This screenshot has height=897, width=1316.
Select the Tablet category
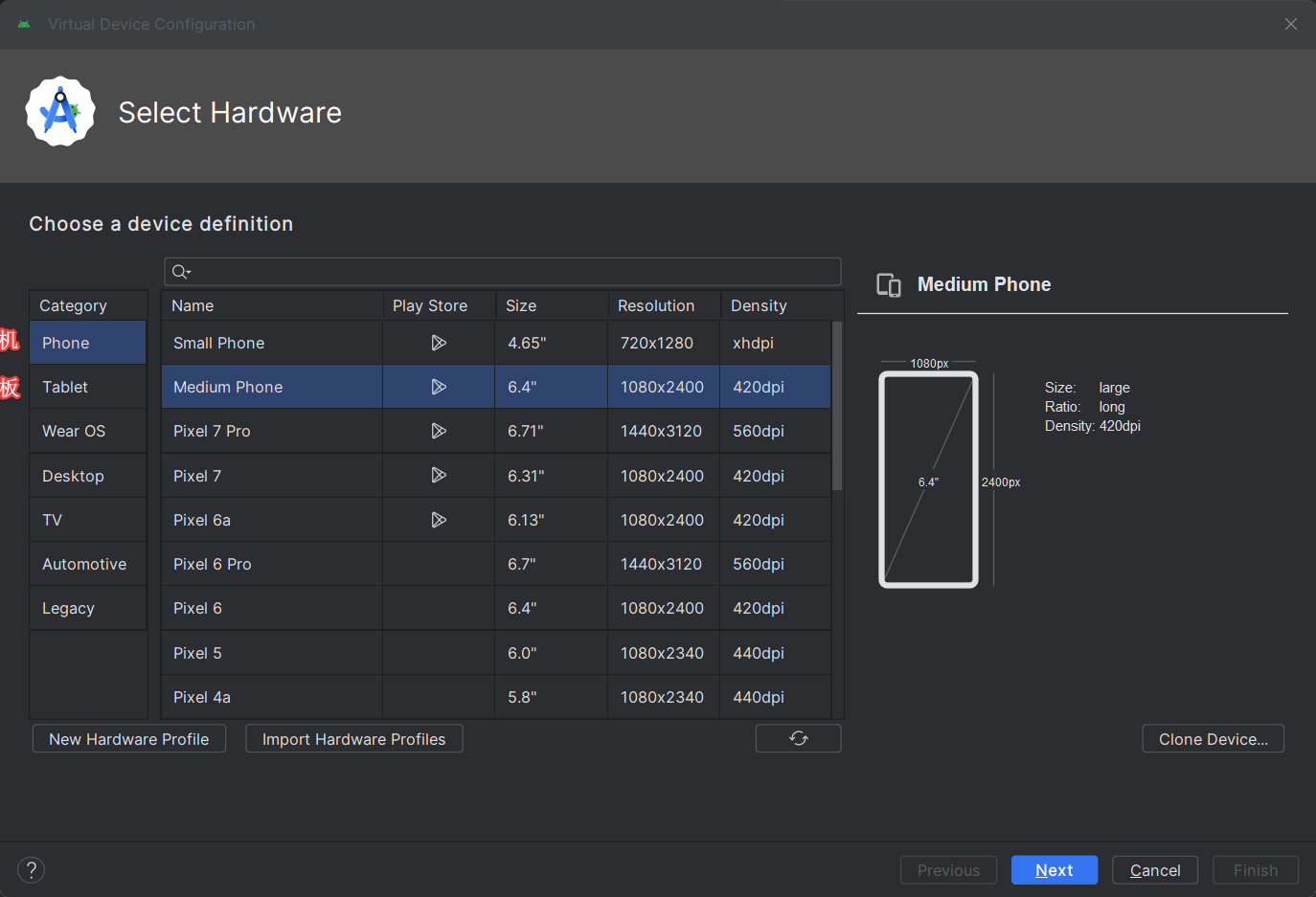point(88,387)
